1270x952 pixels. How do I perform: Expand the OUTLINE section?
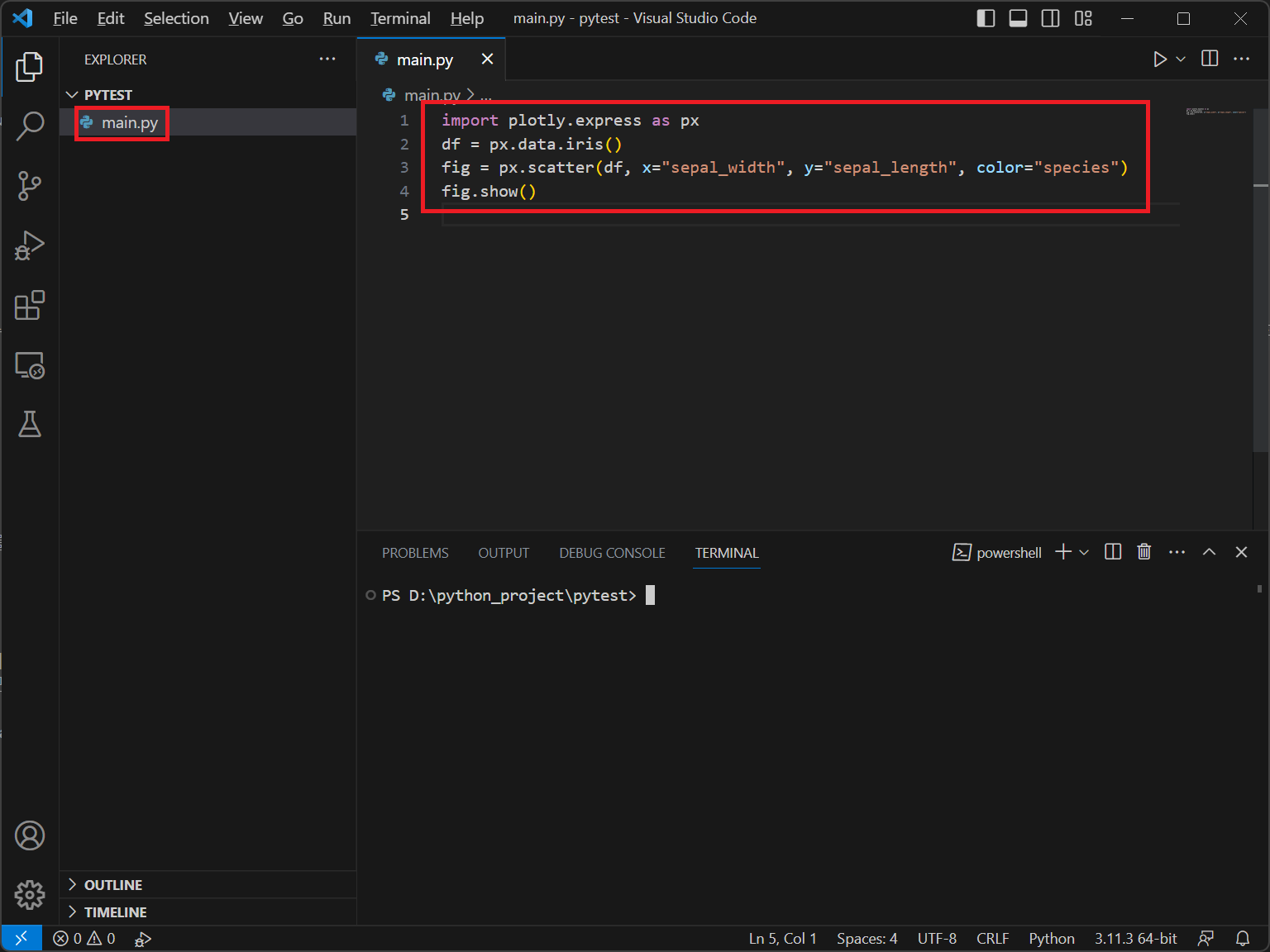pos(113,885)
